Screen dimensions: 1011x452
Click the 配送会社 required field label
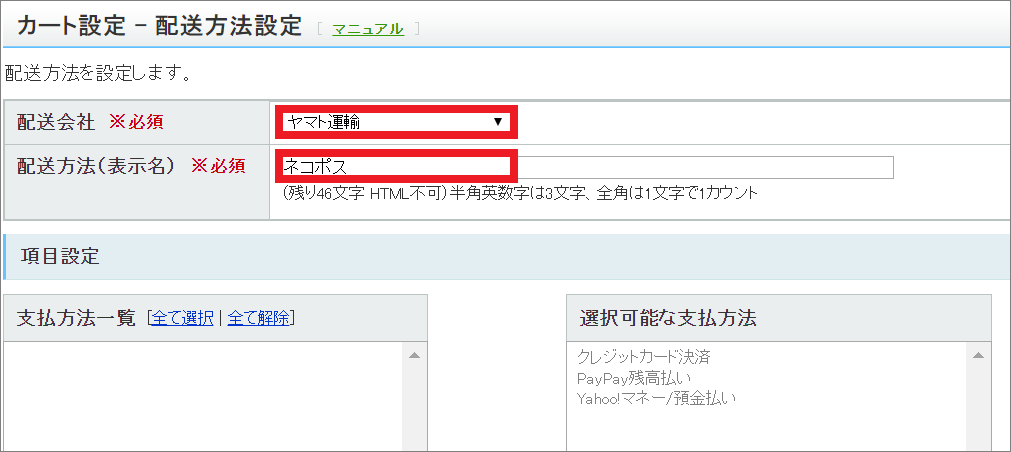coord(56,122)
